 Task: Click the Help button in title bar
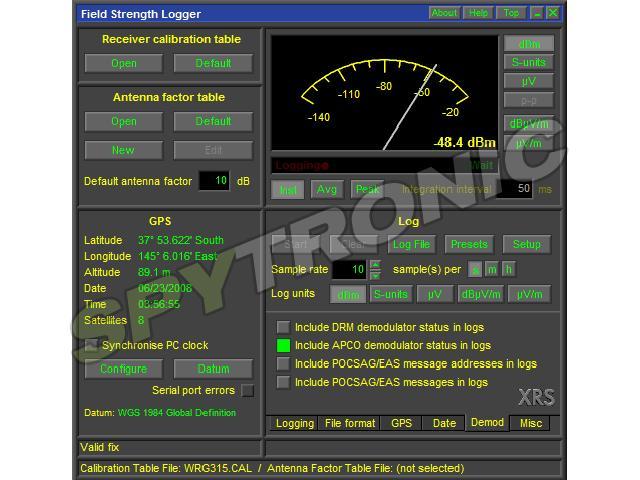click(x=478, y=13)
